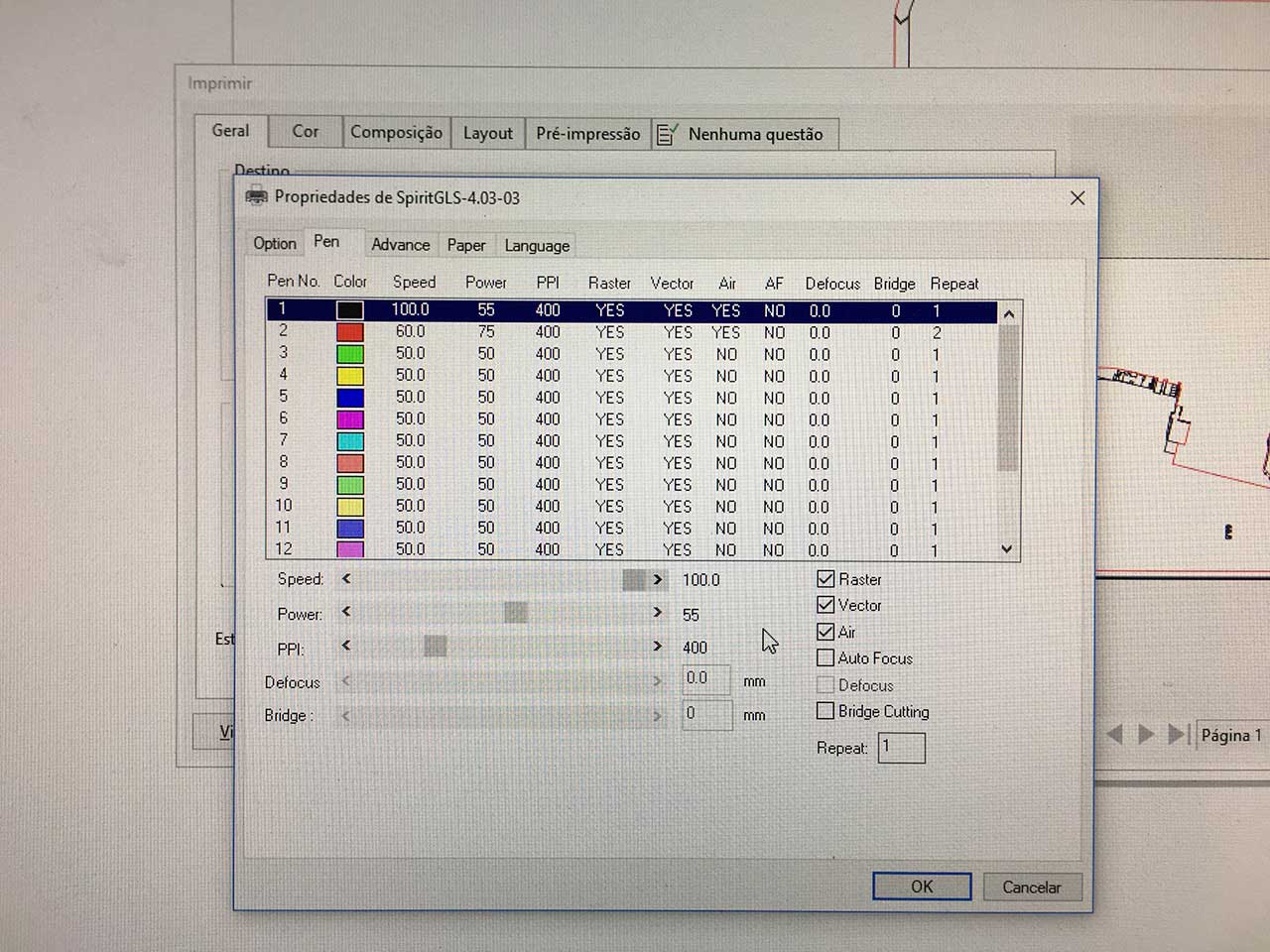Click the Air YES cell in pen 2
Viewport: 1270px width, 952px height.
(725, 332)
